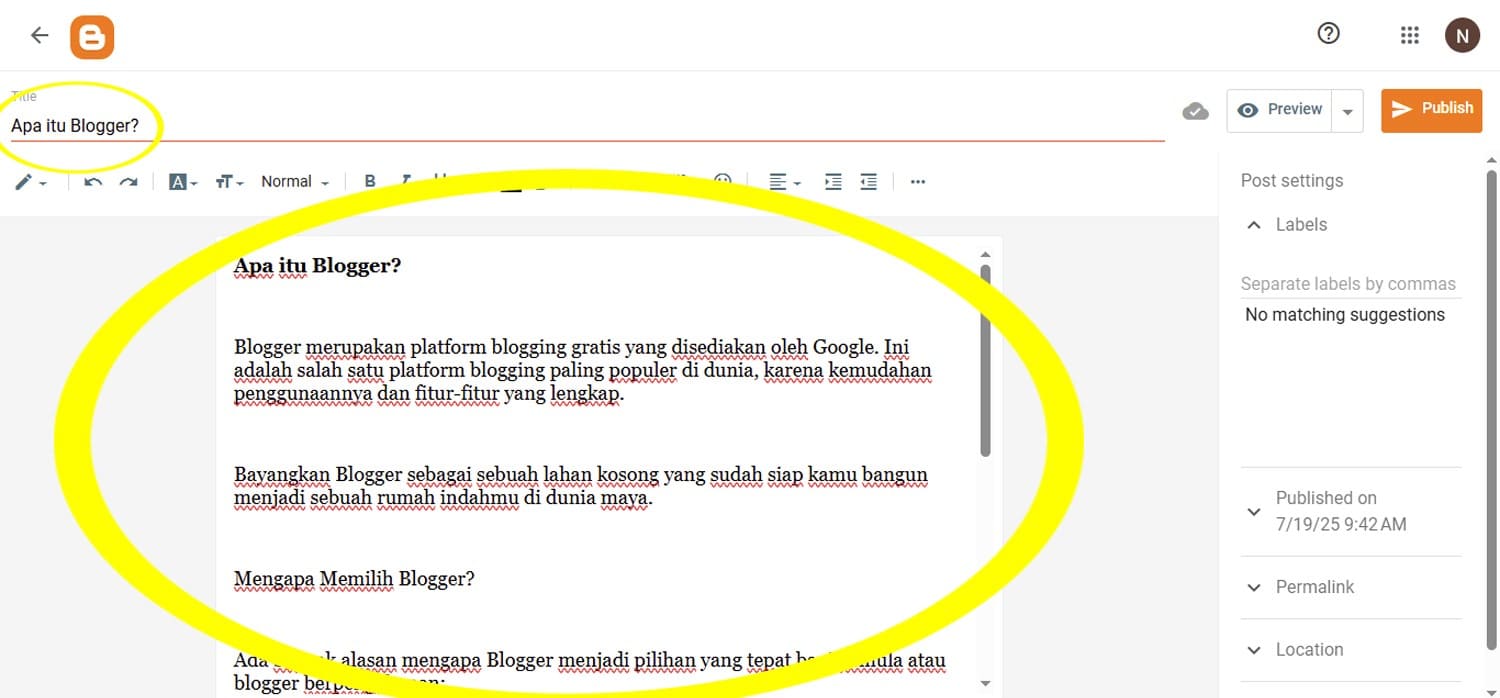1500x698 pixels.
Task: Open the font size dropdown
Action: pos(229,182)
